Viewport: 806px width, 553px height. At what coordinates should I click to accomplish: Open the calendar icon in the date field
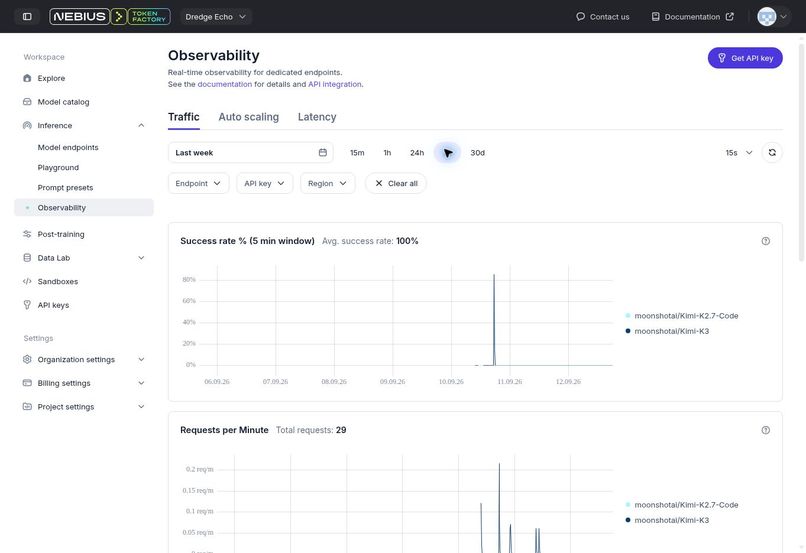click(x=322, y=153)
